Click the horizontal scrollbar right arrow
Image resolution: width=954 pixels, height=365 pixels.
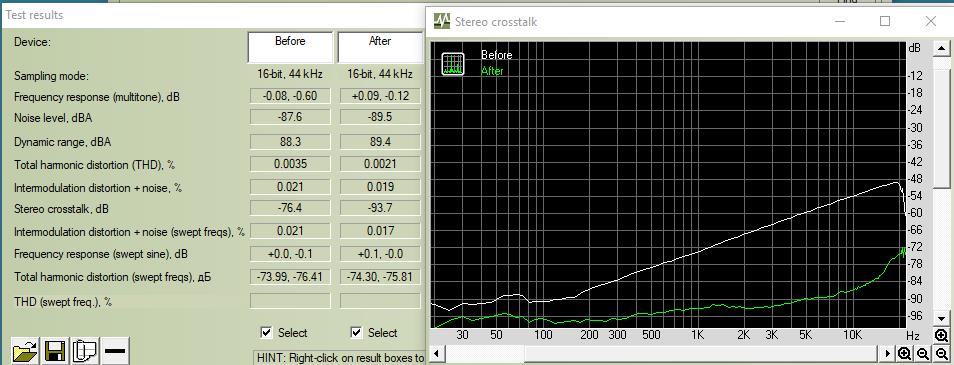[x=888, y=353]
